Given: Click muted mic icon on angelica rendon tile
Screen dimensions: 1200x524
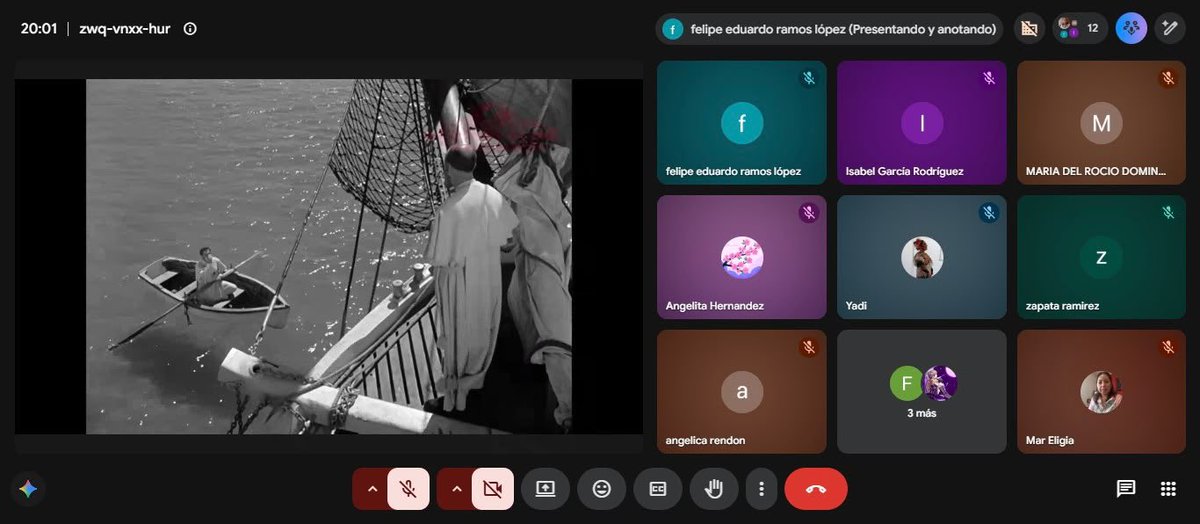Looking at the screenshot, I should (x=809, y=347).
